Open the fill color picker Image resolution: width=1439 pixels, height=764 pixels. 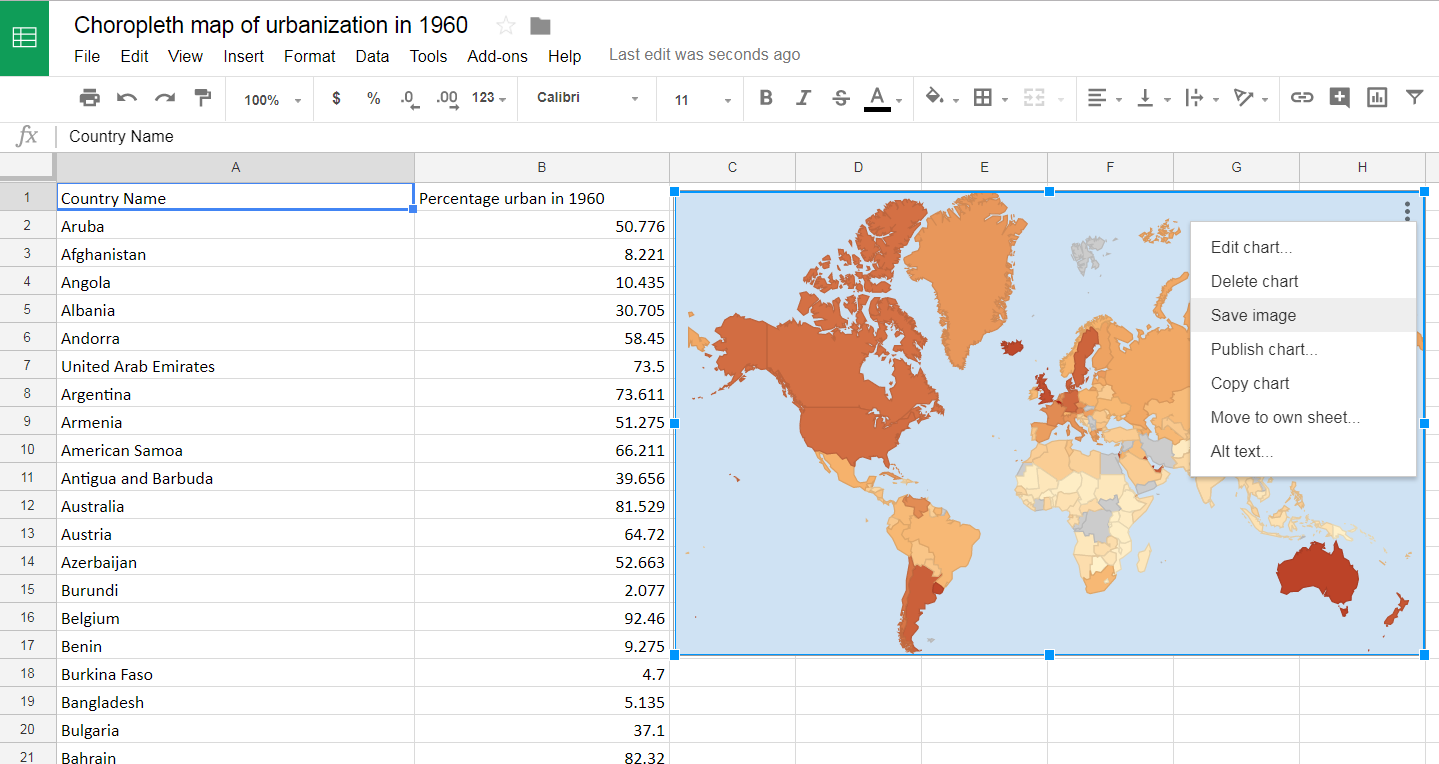pos(935,98)
